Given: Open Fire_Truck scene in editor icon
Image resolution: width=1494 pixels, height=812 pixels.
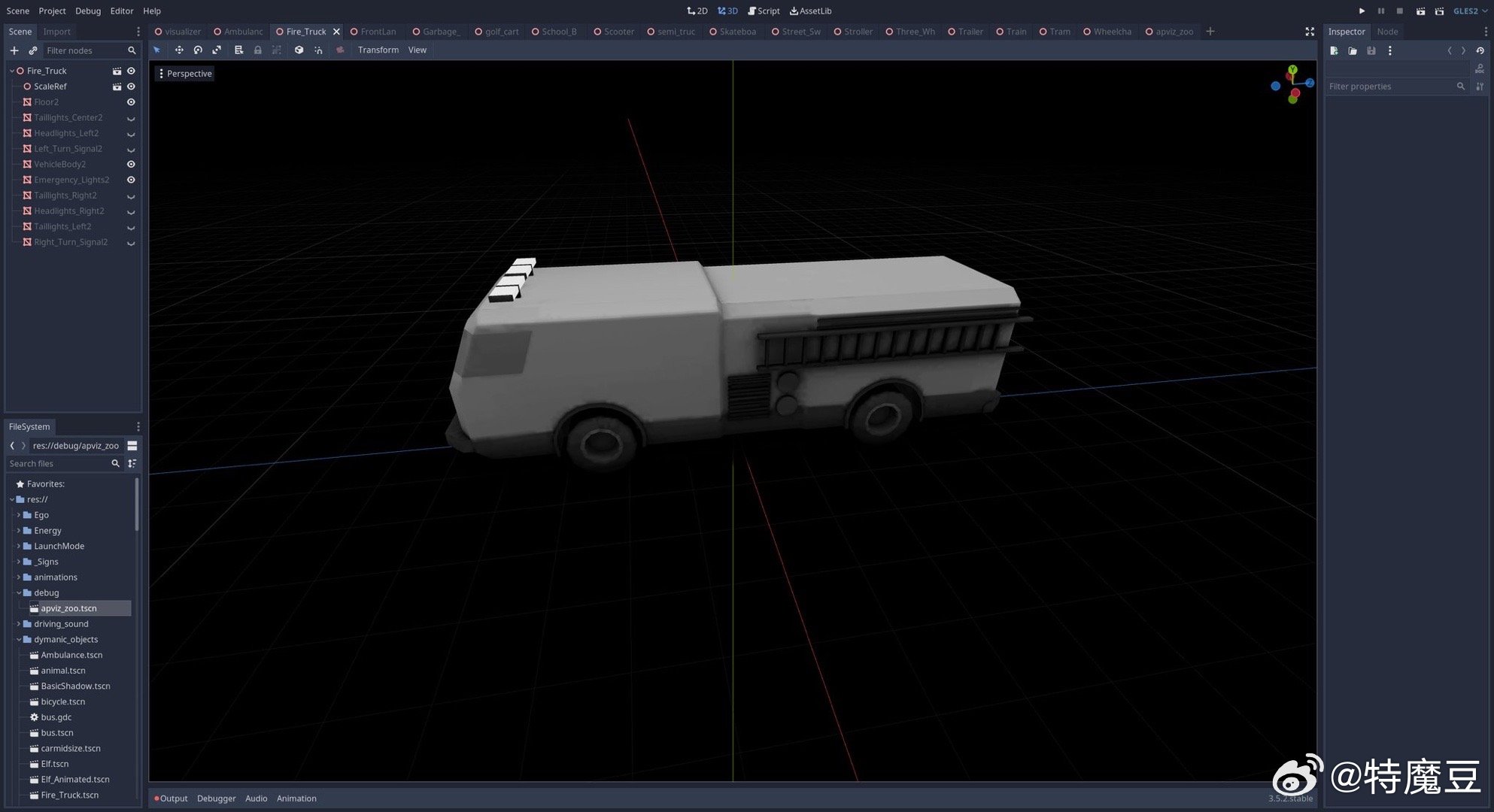Looking at the screenshot, I should point(117,71).
